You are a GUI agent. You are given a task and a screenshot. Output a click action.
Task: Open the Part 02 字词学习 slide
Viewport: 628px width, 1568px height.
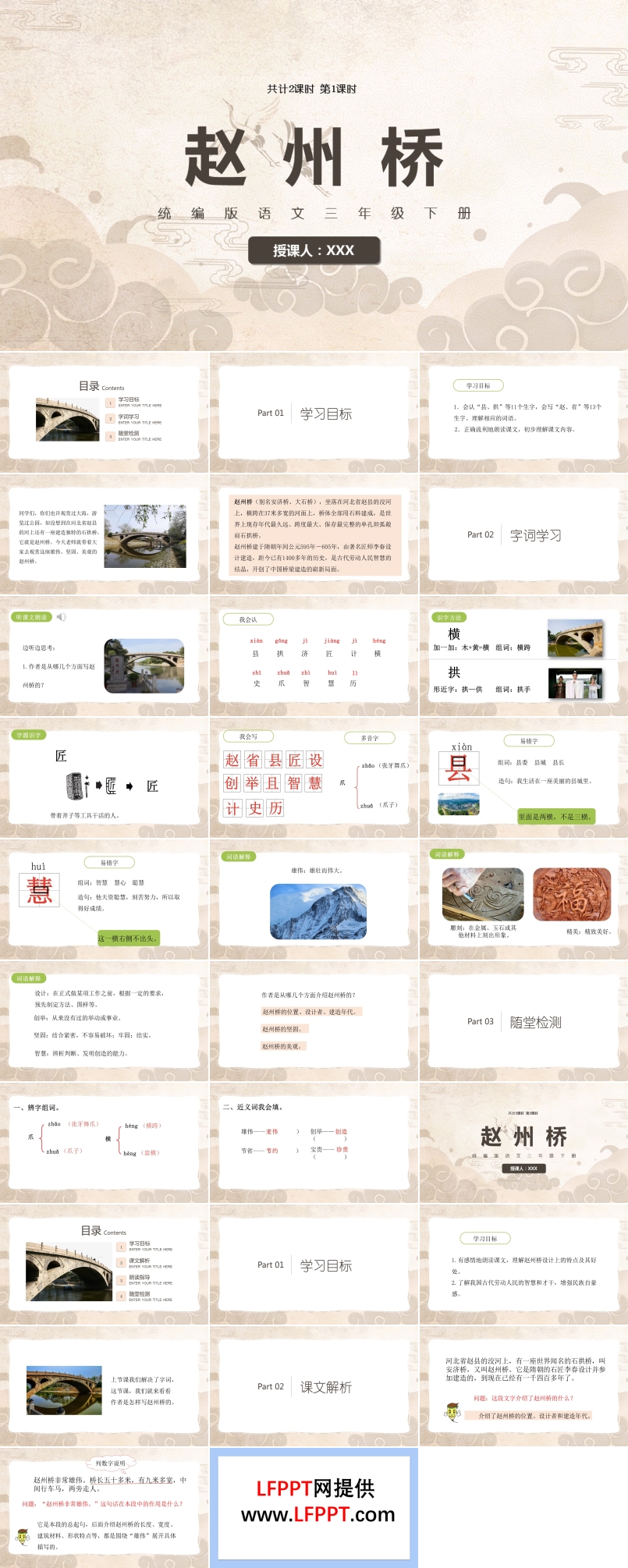523,534
